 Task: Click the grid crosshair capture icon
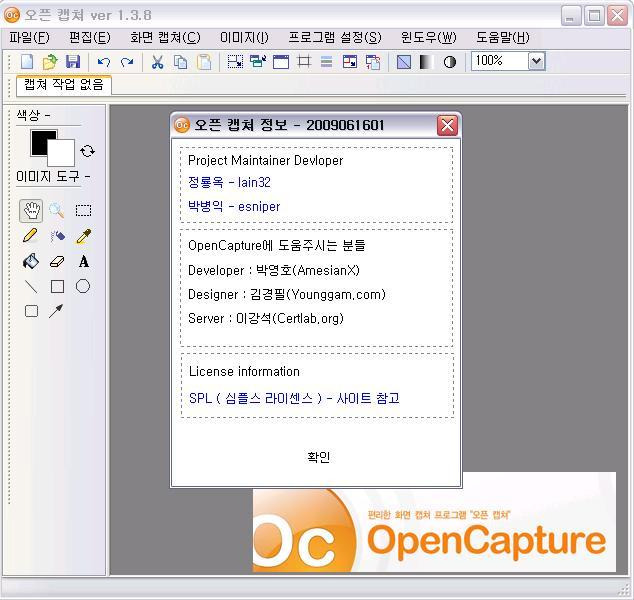(x=304, y=62)
